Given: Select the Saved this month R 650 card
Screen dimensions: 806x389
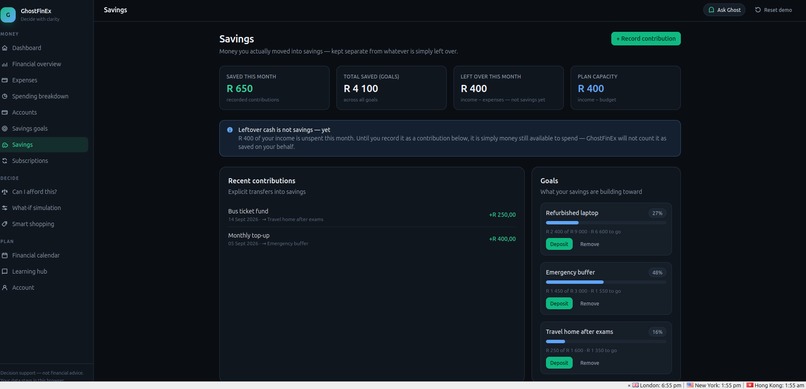Looking at the screenshot, I should pyautogui.click(x=274, y=88).
